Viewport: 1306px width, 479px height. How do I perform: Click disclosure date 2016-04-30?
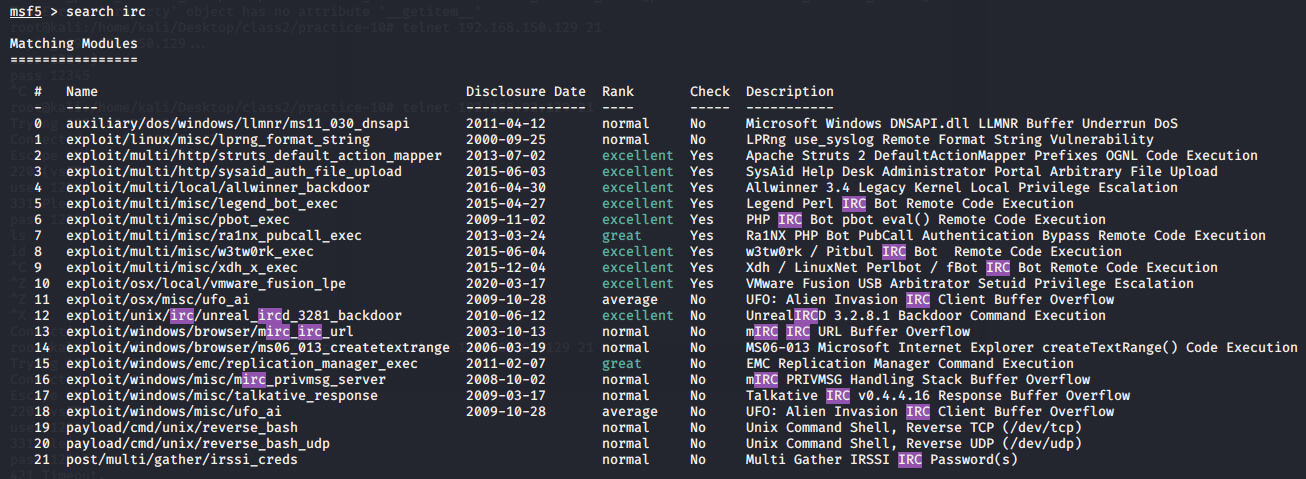(x=506, y=188)
